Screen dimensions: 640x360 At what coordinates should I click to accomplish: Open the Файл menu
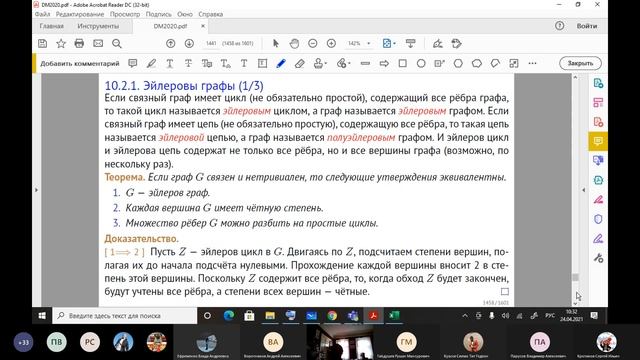tap(42, 14)
